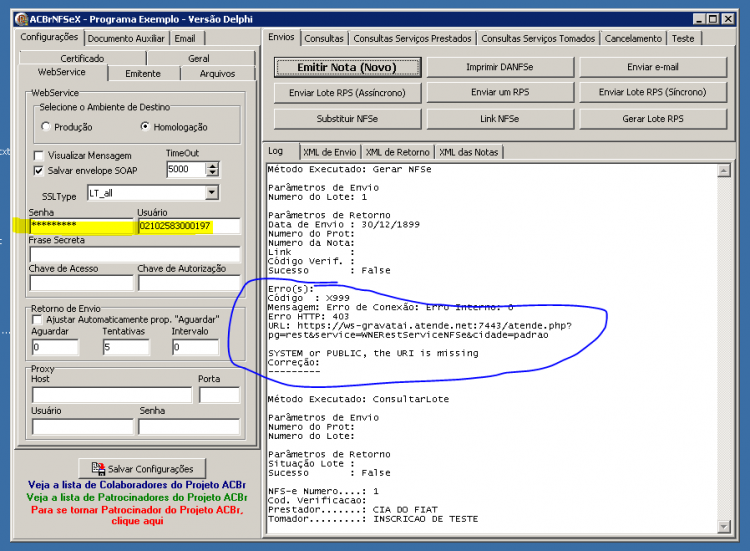The height and width of the screenshot is (551, 750).
Task: Click Enviar Lote RPS (Assíncrono) button
Action: pos(347,93)
